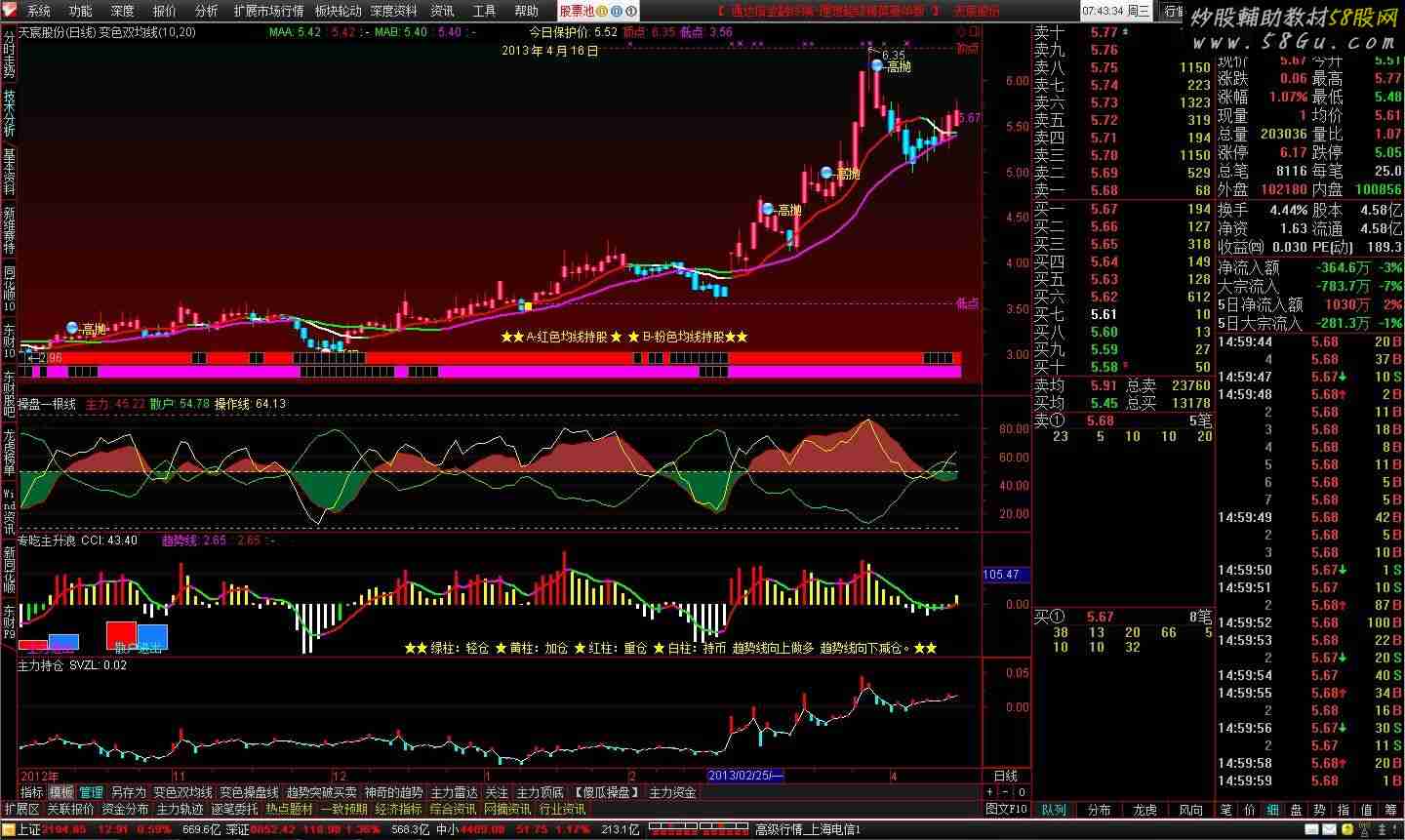Open the 一致预期 tab
Image resolution: width=1405 pixels, height=840 pixels.
pos(343,809)
